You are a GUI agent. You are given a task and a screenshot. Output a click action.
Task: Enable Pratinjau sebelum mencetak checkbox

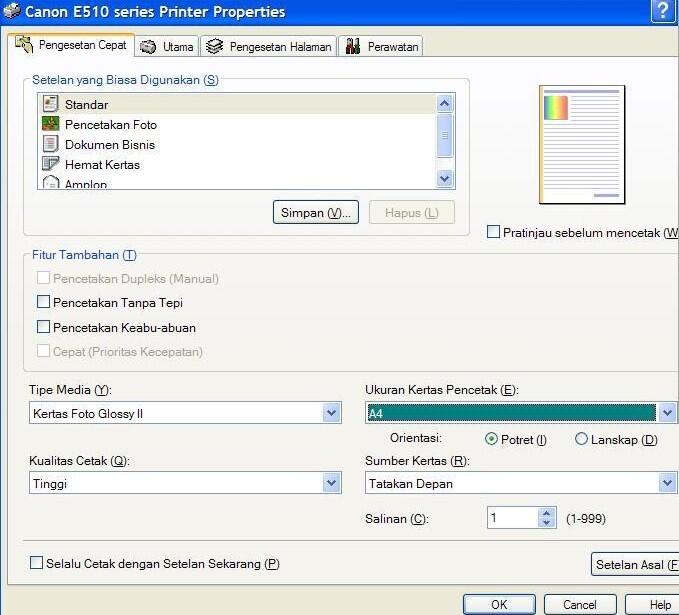tap(493, 232)
